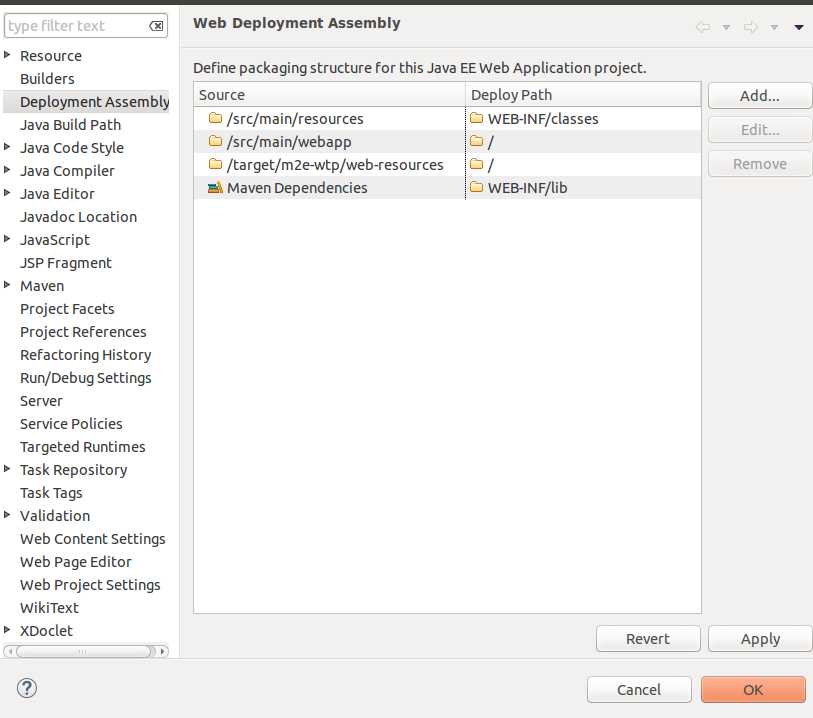Expand the Validation tree node
The height and width of the screenshot is (718, 813).
point(9,516)
